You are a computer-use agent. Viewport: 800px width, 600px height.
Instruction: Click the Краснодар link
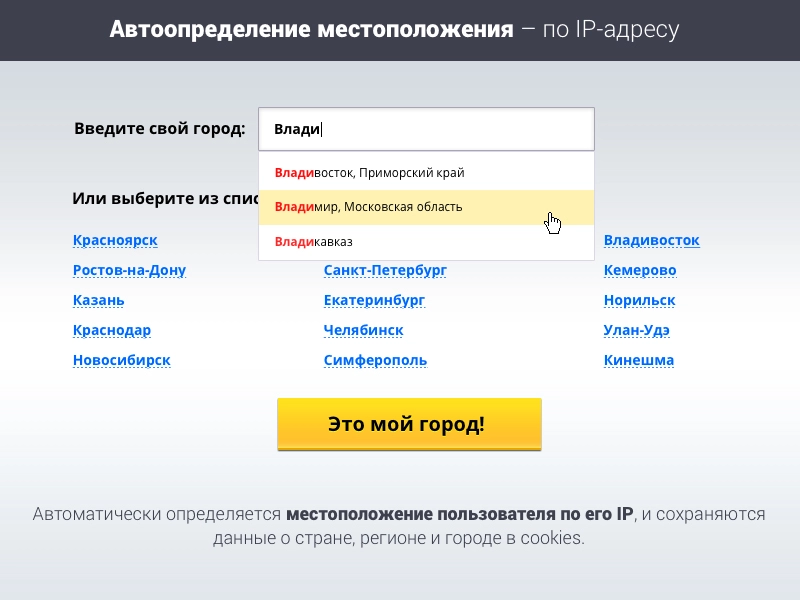pyautogui.click(x=112, y=330)
